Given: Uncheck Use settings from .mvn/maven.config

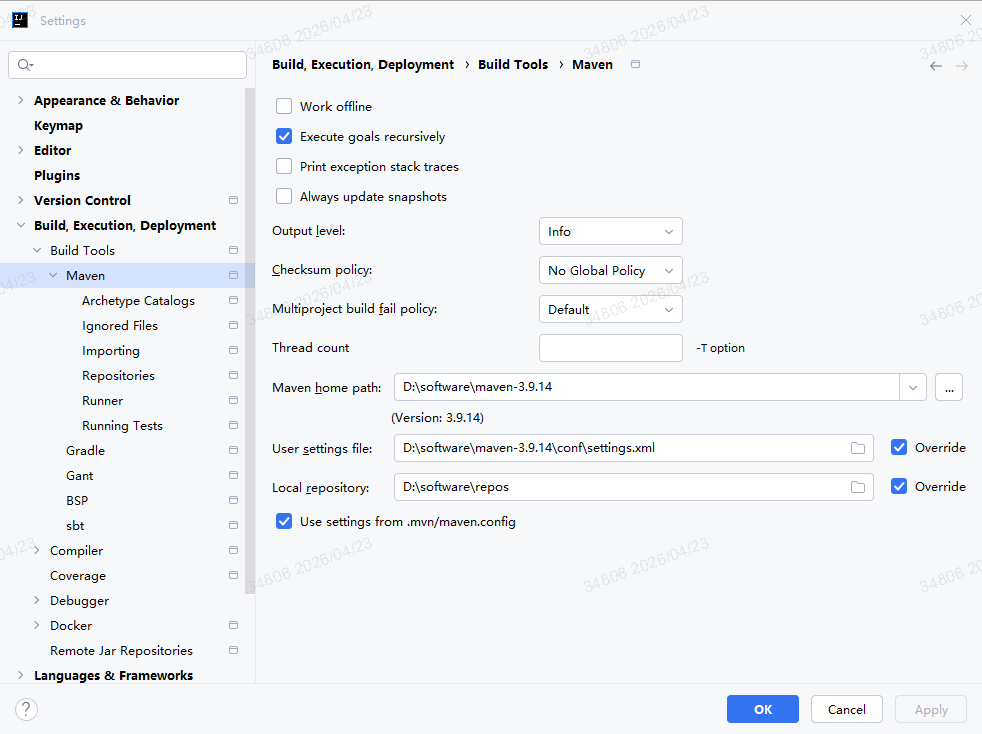Looking at the screenshot, I should [284, 522].
